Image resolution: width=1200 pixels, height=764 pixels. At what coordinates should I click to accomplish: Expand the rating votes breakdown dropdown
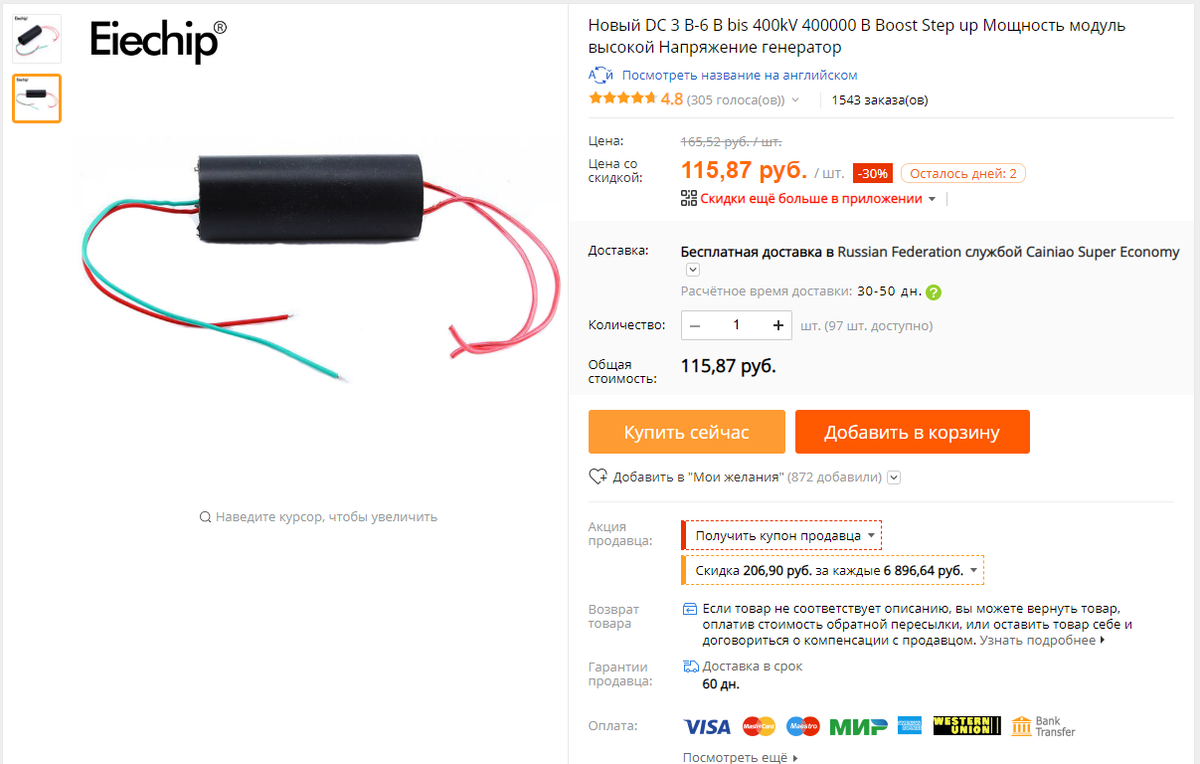796,100
